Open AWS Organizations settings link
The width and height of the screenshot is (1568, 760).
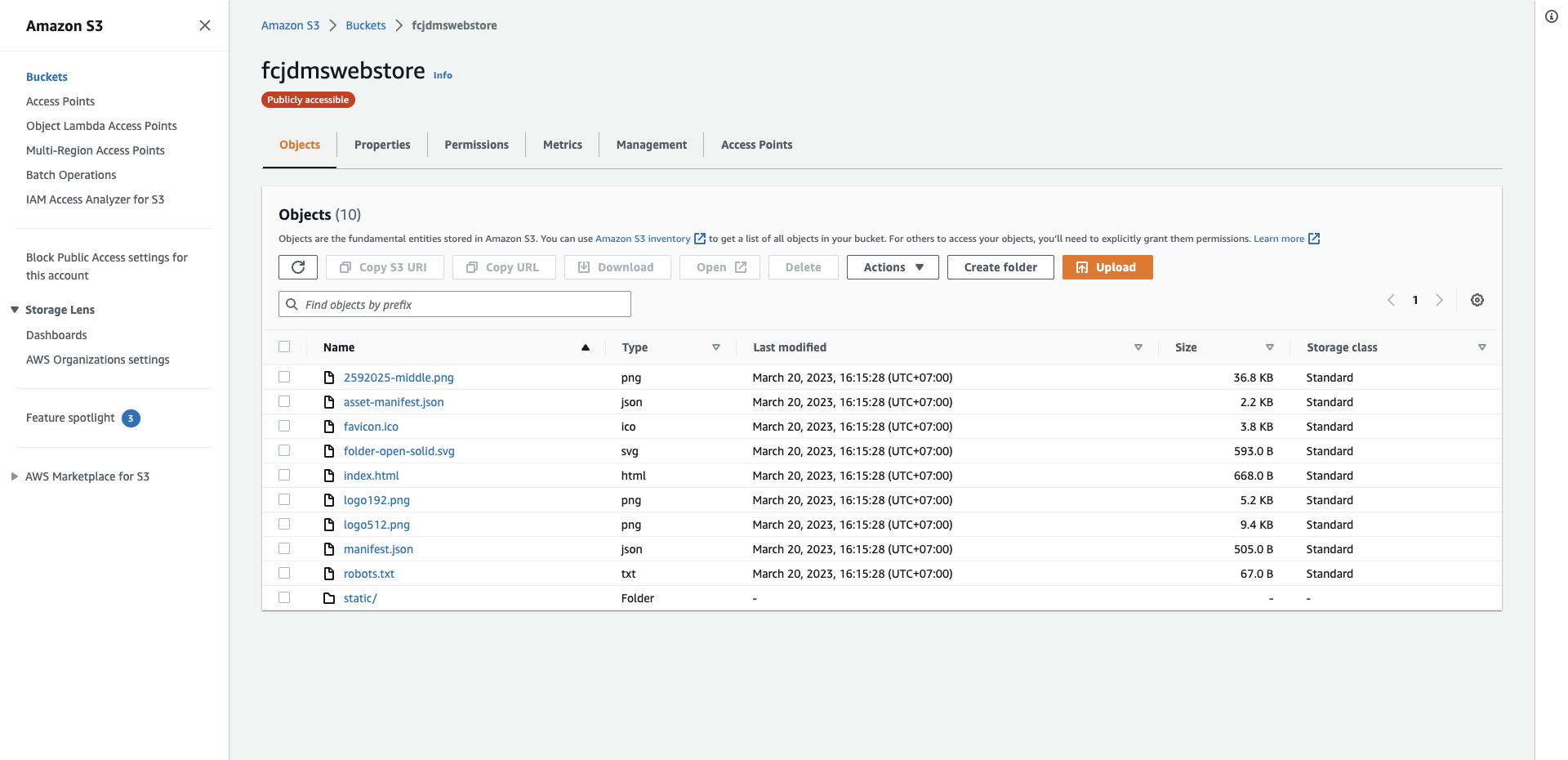click(x=98, y=360)
